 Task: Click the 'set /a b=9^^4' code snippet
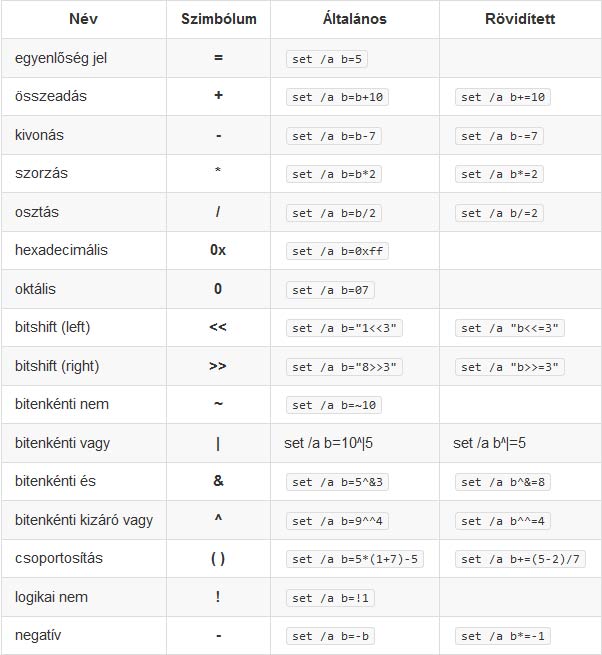click(x=337, y=521)
